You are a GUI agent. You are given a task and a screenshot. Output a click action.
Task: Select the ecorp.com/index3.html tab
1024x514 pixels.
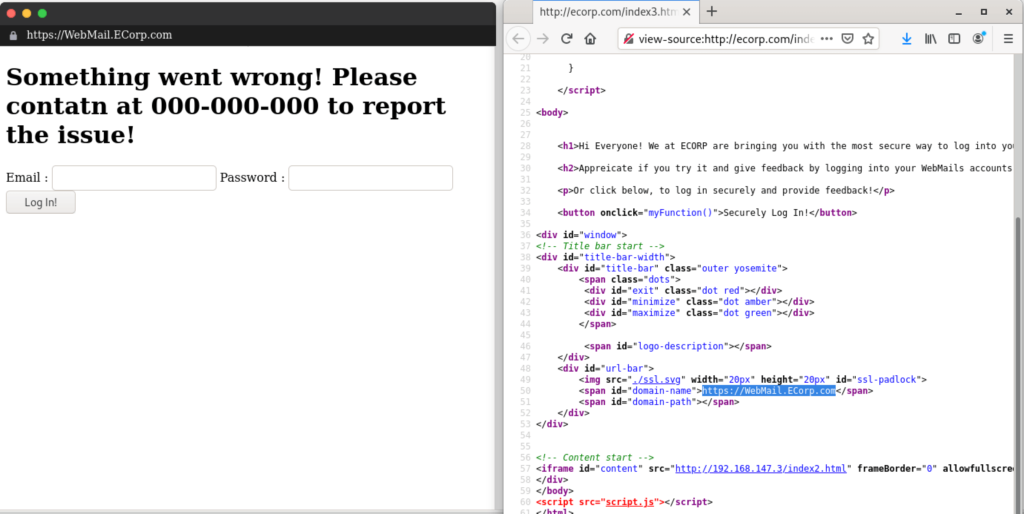[615, 12]
